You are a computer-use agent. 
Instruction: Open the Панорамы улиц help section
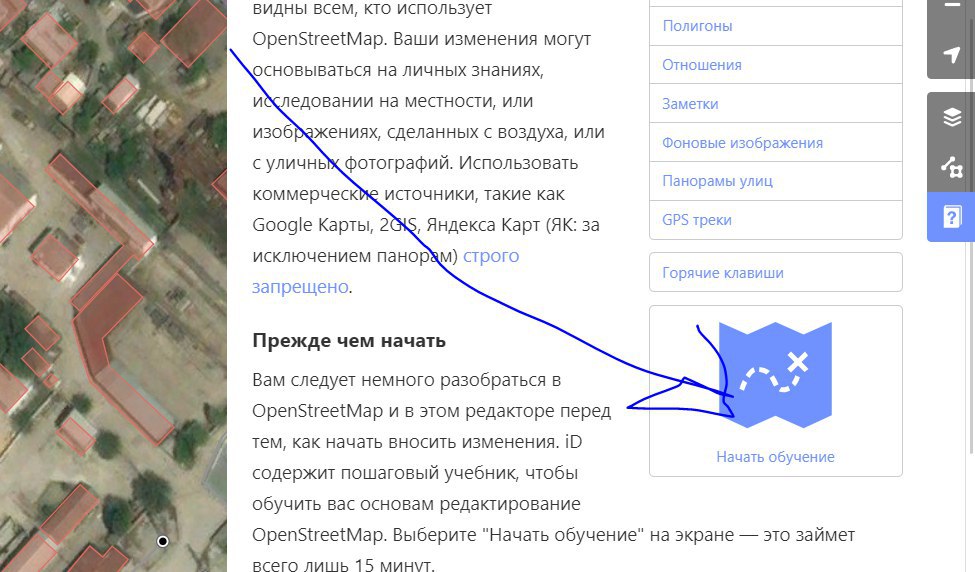pyautogui.click(x=775, y=181)
